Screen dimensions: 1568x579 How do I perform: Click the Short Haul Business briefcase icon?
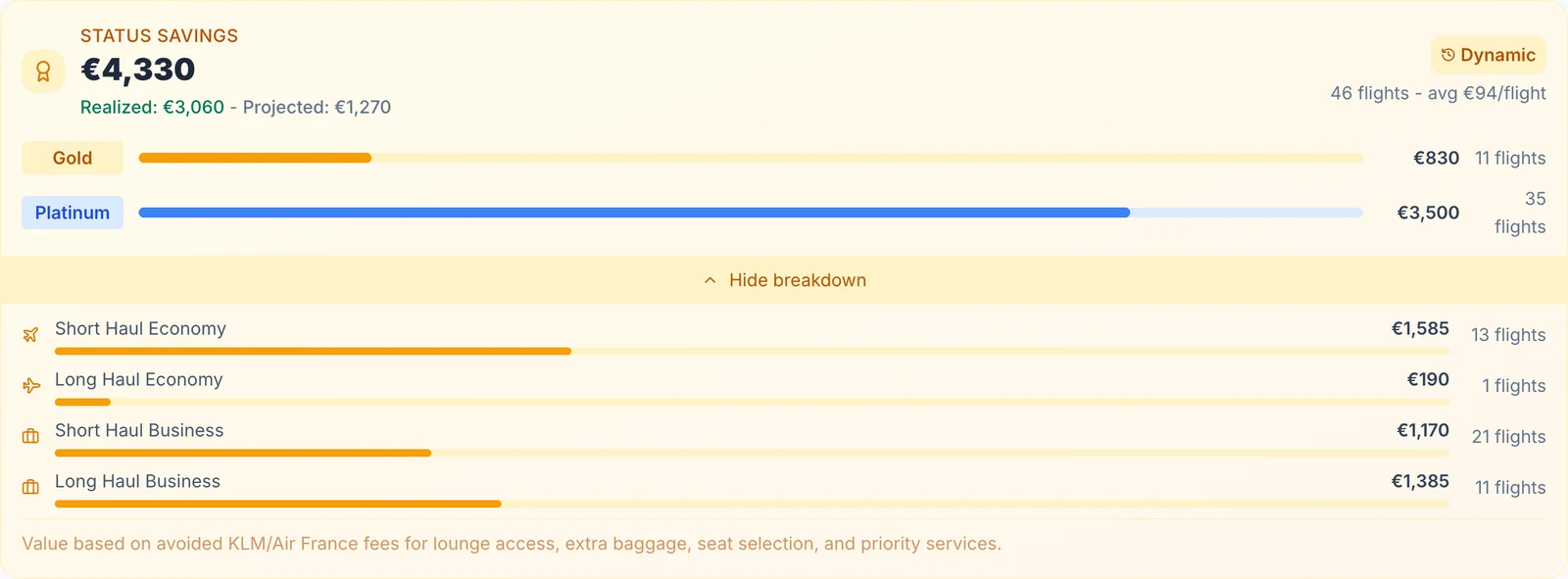[31, 437]
